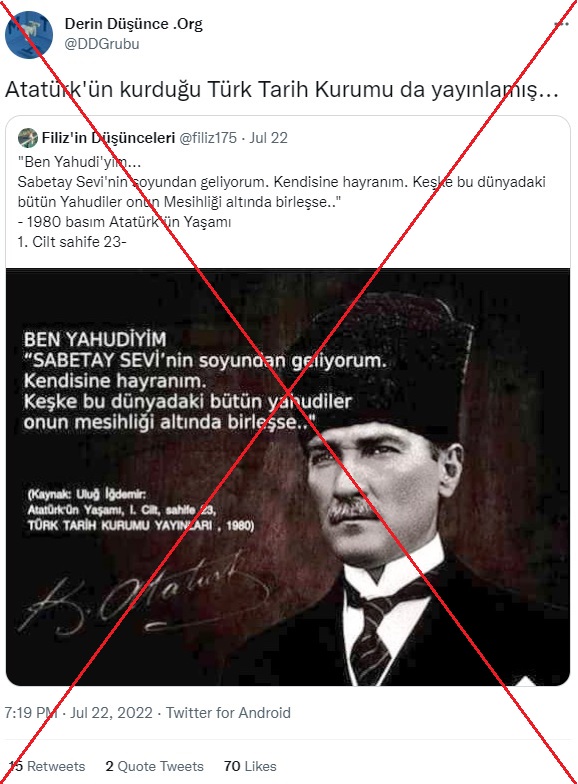Open the @DDGrubu handle link
The width and height of the screenshot is (578, 784).
pos(102,44)
